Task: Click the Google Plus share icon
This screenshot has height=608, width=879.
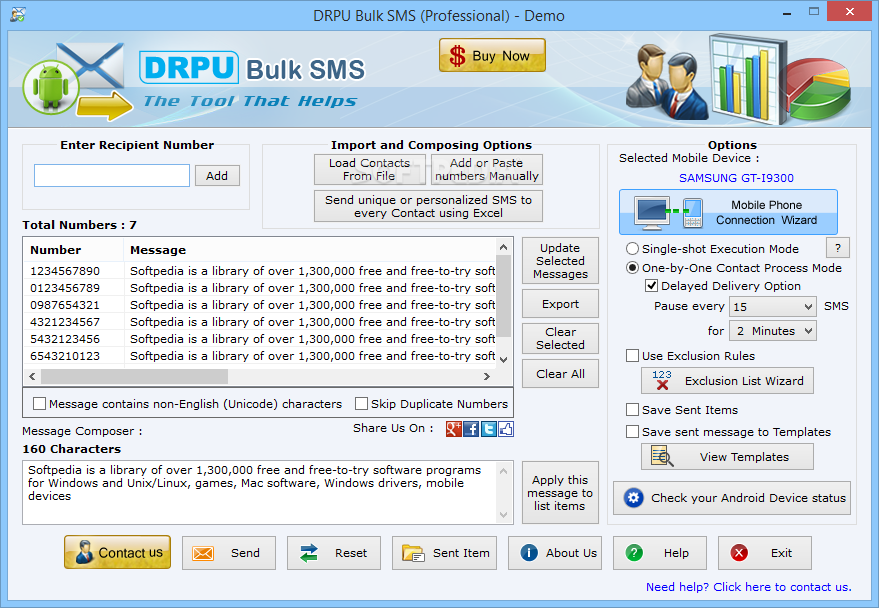Action: coord(454,429)
